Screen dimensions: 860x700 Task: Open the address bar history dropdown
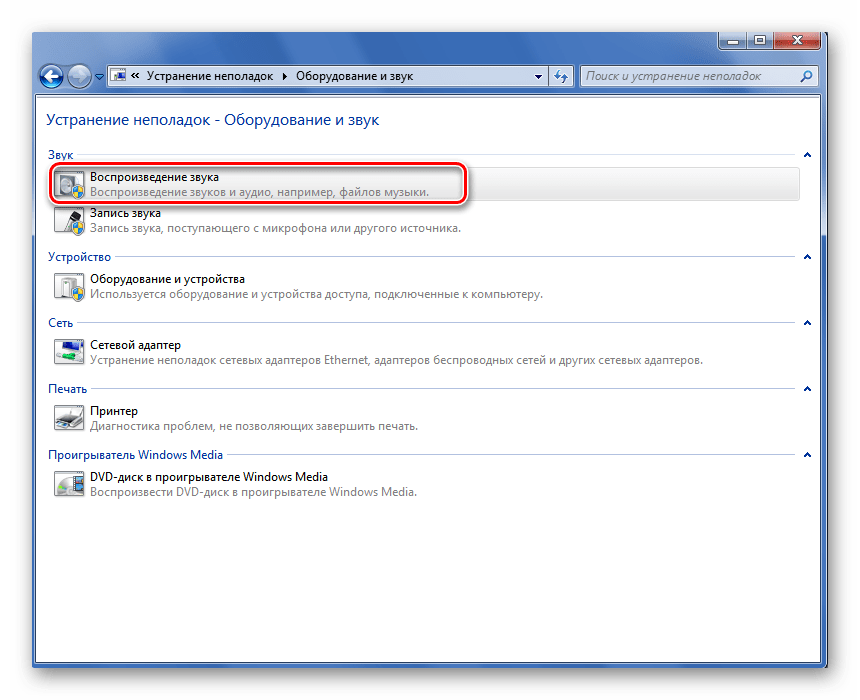pyautogui.click(x=538, y=76)
